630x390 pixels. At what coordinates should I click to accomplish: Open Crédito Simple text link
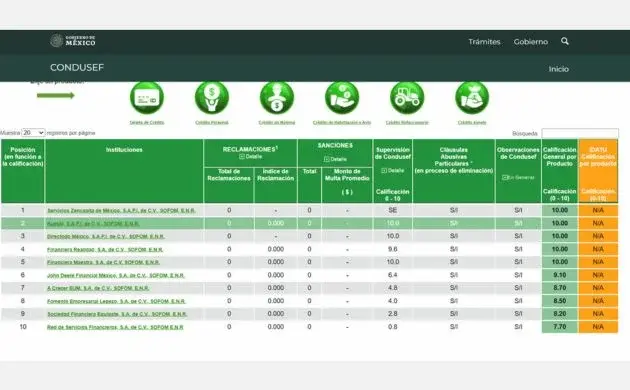tap(472, 123)
